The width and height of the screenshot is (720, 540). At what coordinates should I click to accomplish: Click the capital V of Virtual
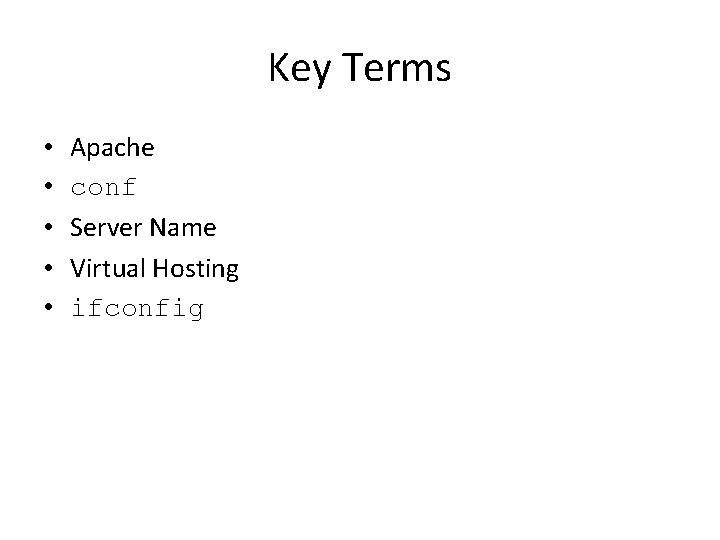pyautogui.click(x=78, y=268)
